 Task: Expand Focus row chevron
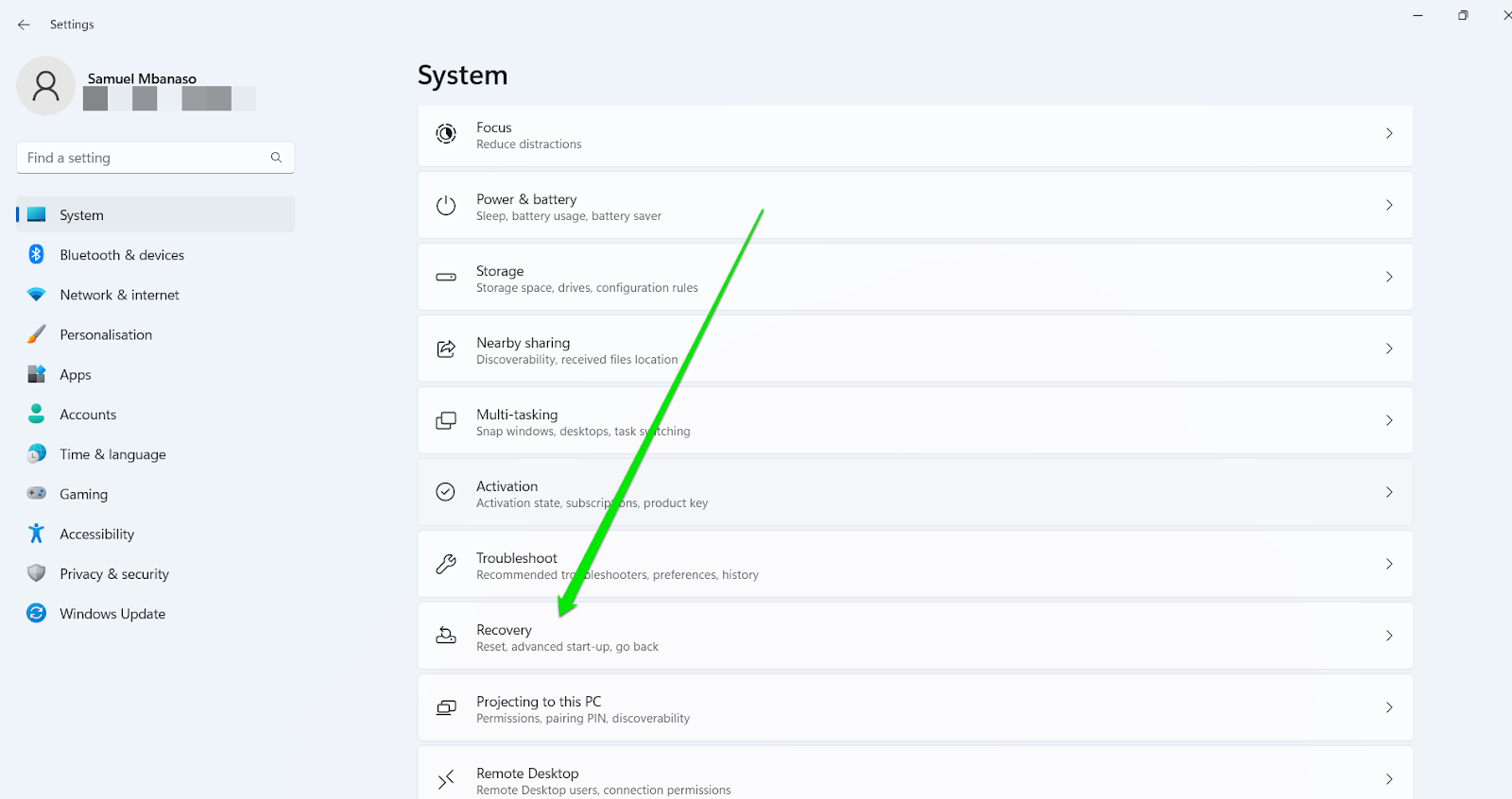pyautogui.click(x=1389, y=133)
